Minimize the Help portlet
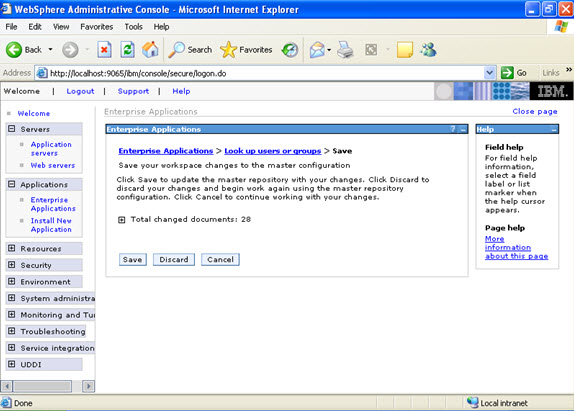 click(554, 129)
